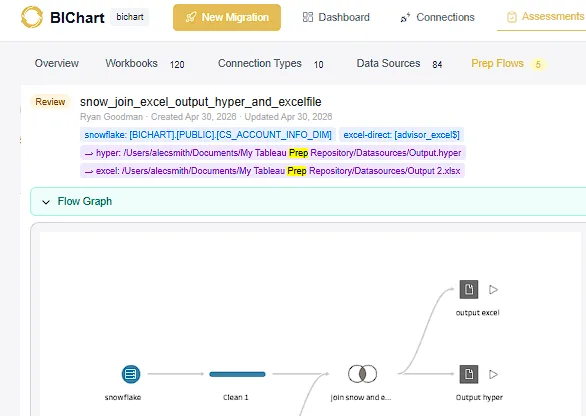Click the excel Output 2.xlsx output path
The width and height of the screenshot is (586, 416).
[x=272, y=171]
